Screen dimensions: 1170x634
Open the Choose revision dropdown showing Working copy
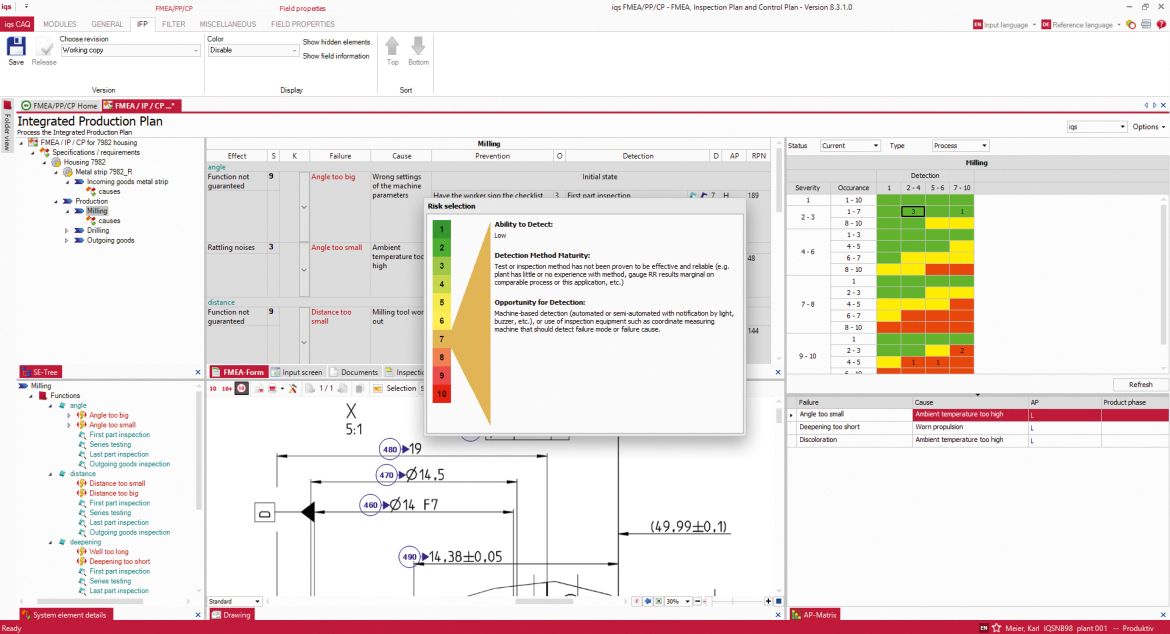(128, 52)
